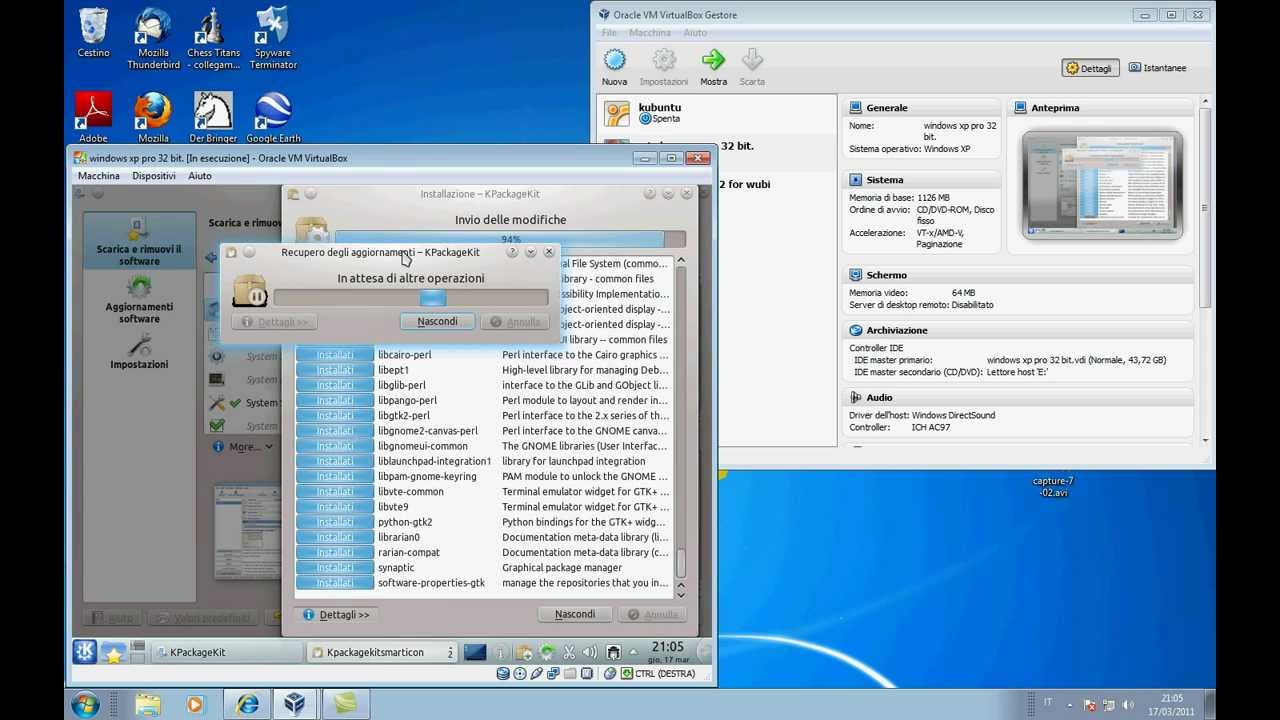Click the Klipper scissors tray icon
The image size is (1280, 720).
(569, 652)
